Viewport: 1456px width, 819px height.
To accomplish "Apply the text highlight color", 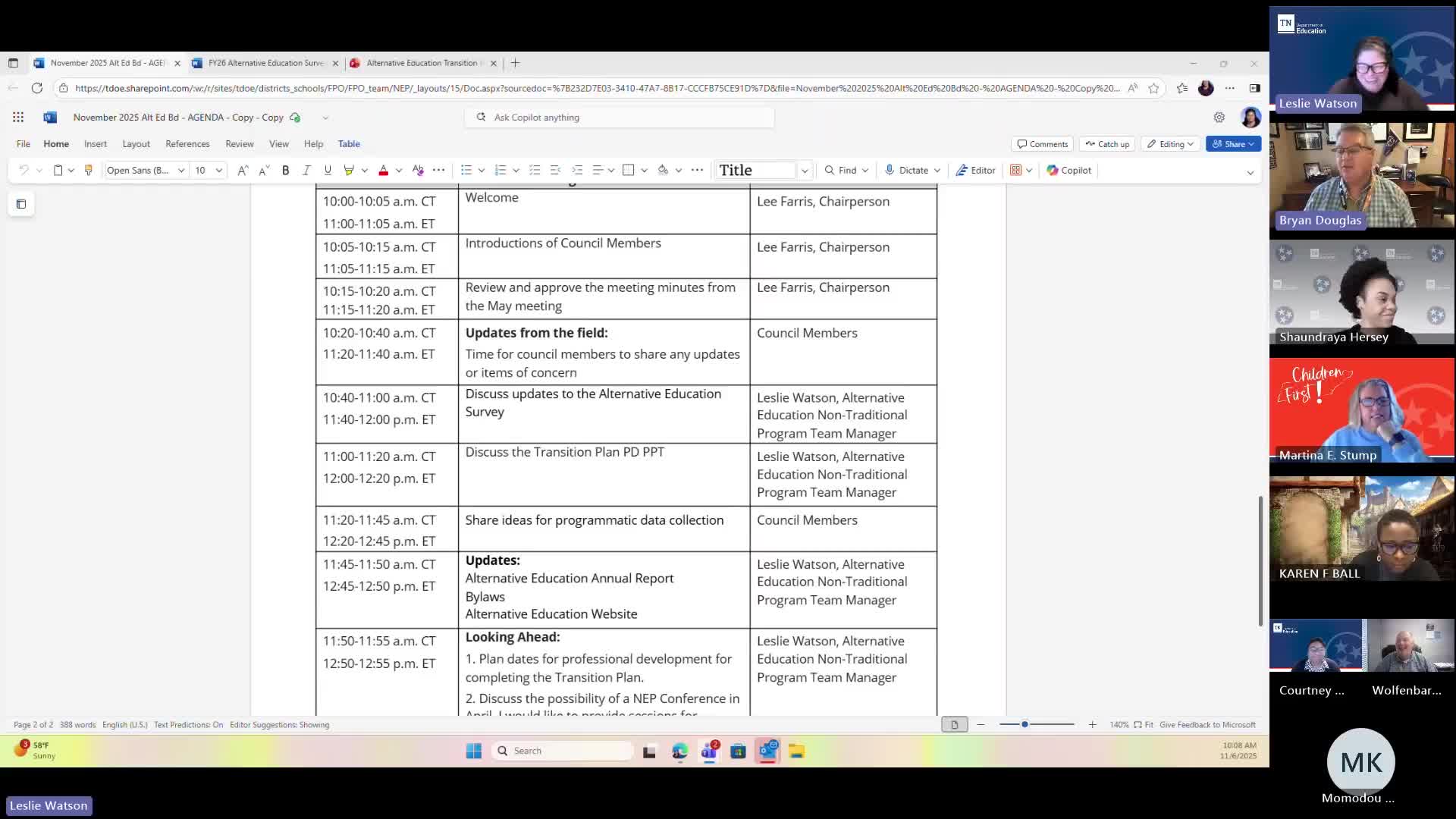I will point(349,170).
